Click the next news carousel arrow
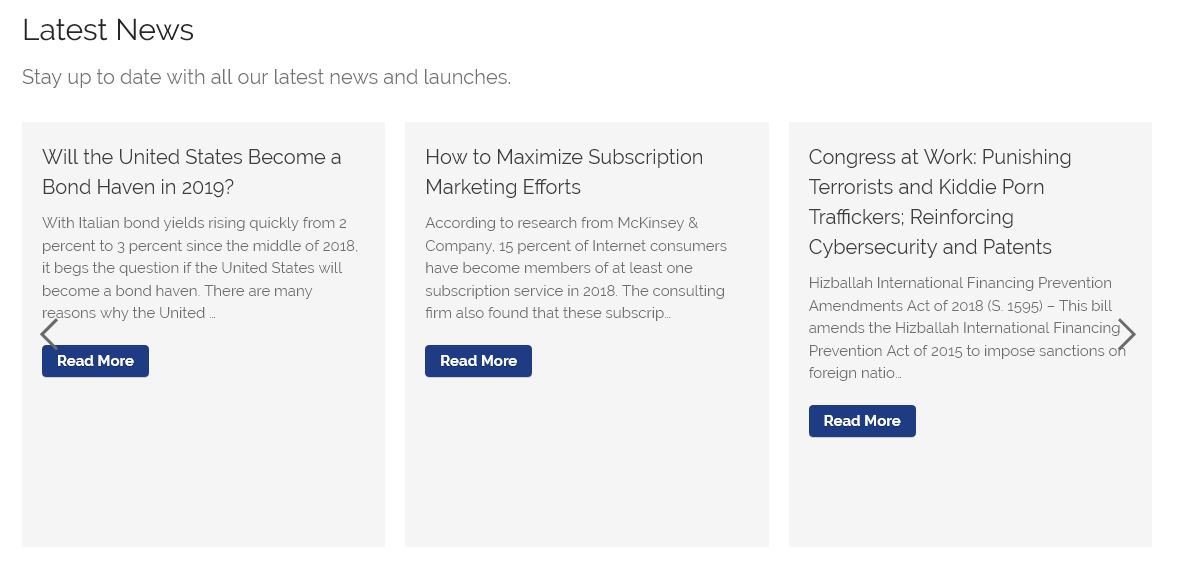 click(1126, 334)
